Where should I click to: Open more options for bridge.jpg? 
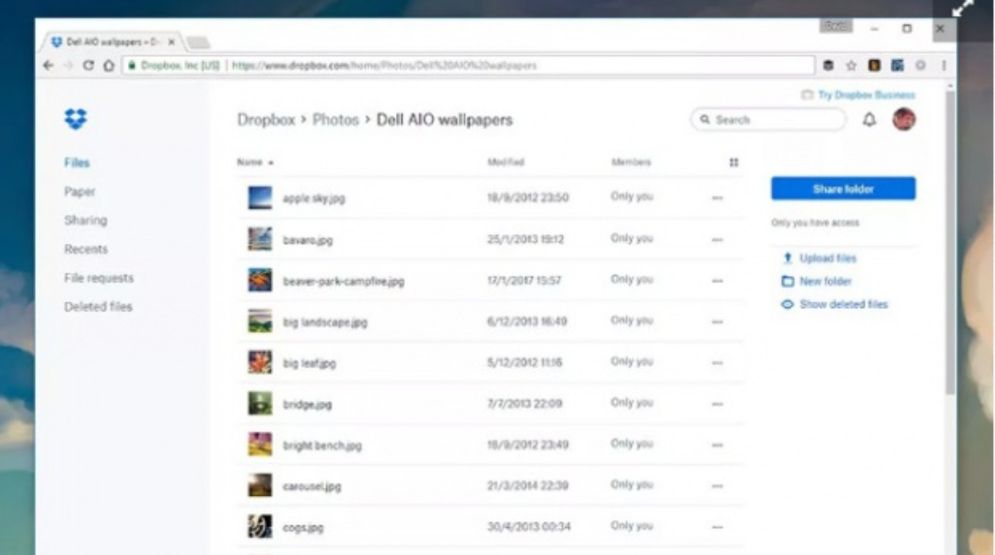click(717, 404)
